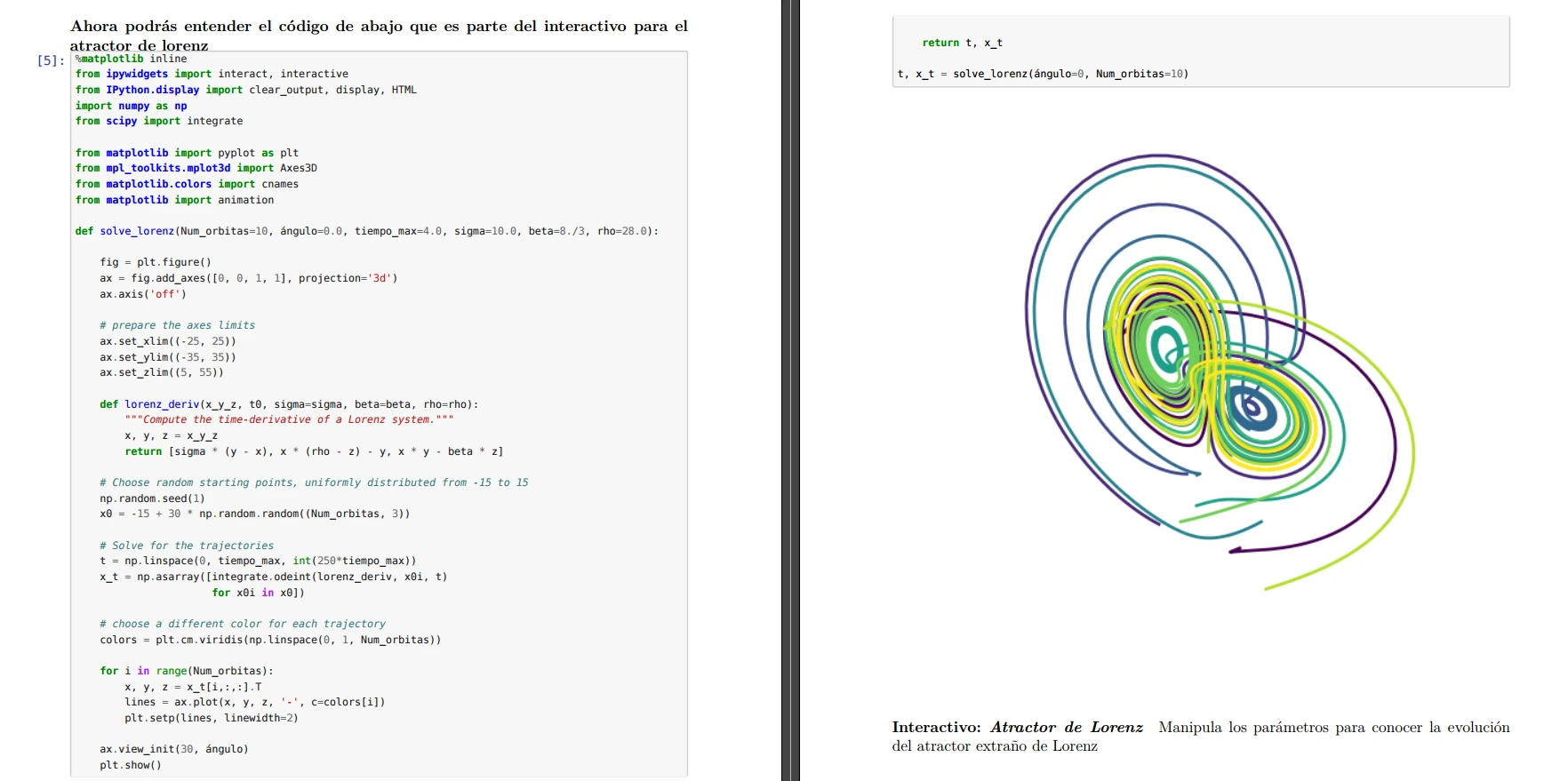Screen dimensions: 1568x781
Task: Click the Compute the time-derivative docstring
Action: 289,419
